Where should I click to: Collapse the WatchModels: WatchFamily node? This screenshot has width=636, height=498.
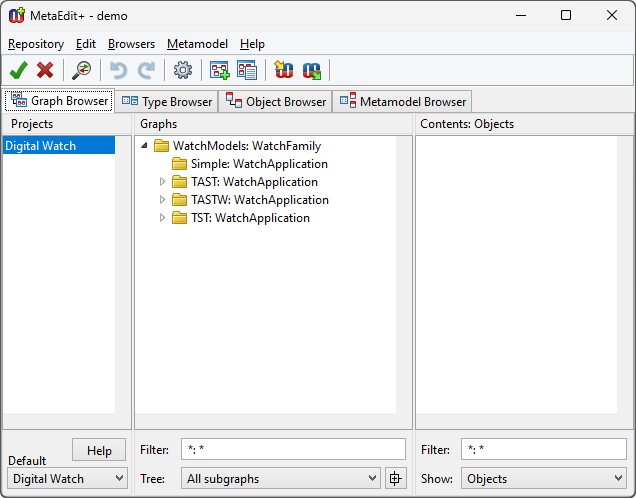tap(144, 146)
